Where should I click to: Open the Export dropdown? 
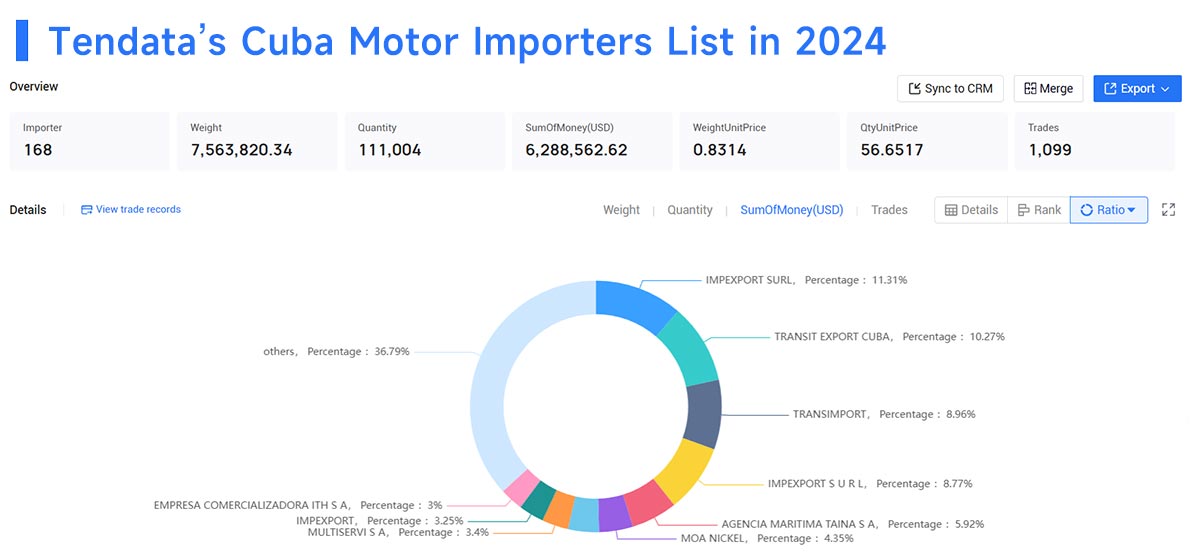coord(1137,89)
